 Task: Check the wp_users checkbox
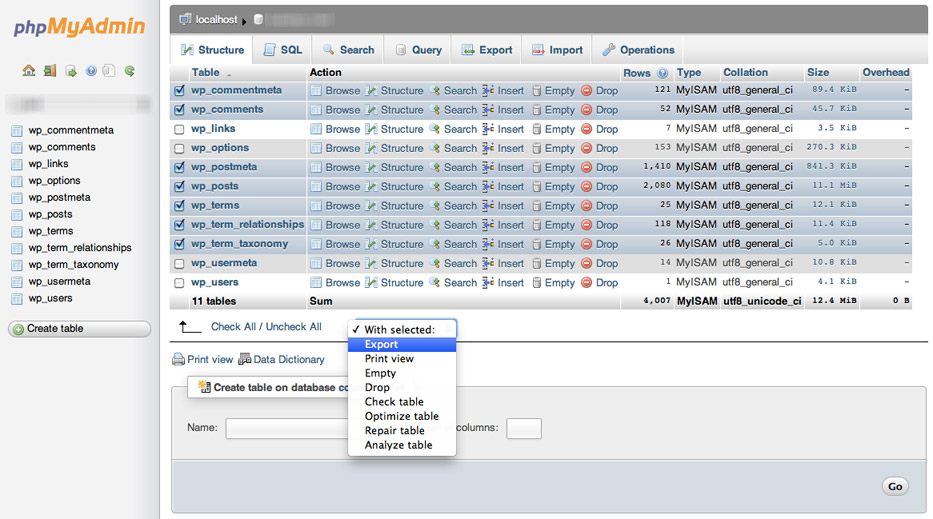click(179, 283)
